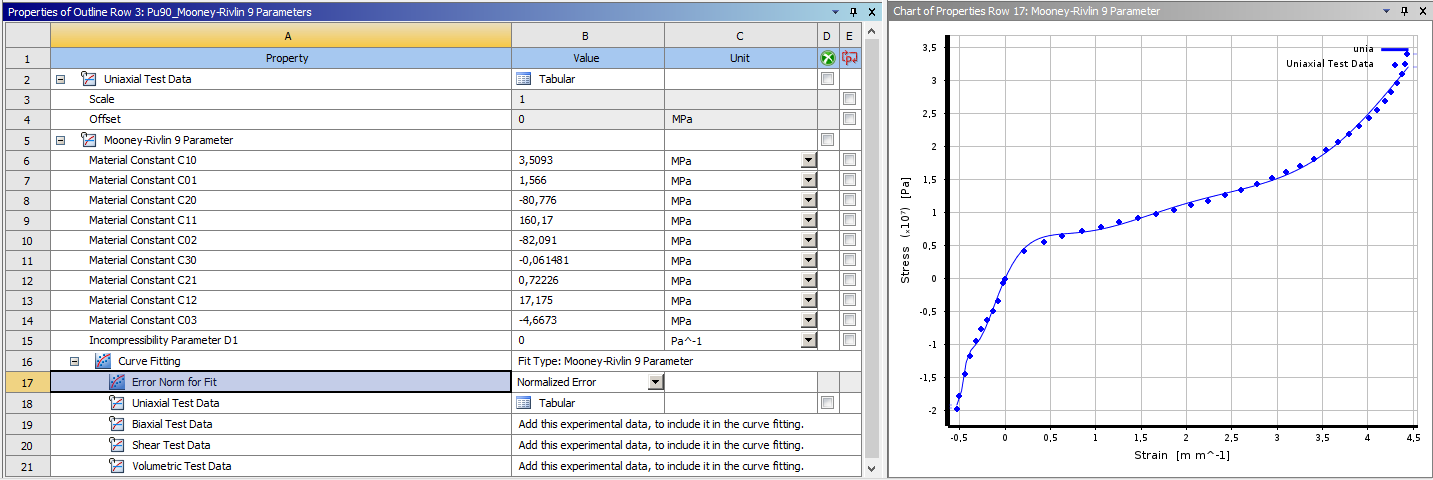1433x480 pixels.
Task: Open the unit dropdown for Material Constant C21
Action: [x=808, y=280]
